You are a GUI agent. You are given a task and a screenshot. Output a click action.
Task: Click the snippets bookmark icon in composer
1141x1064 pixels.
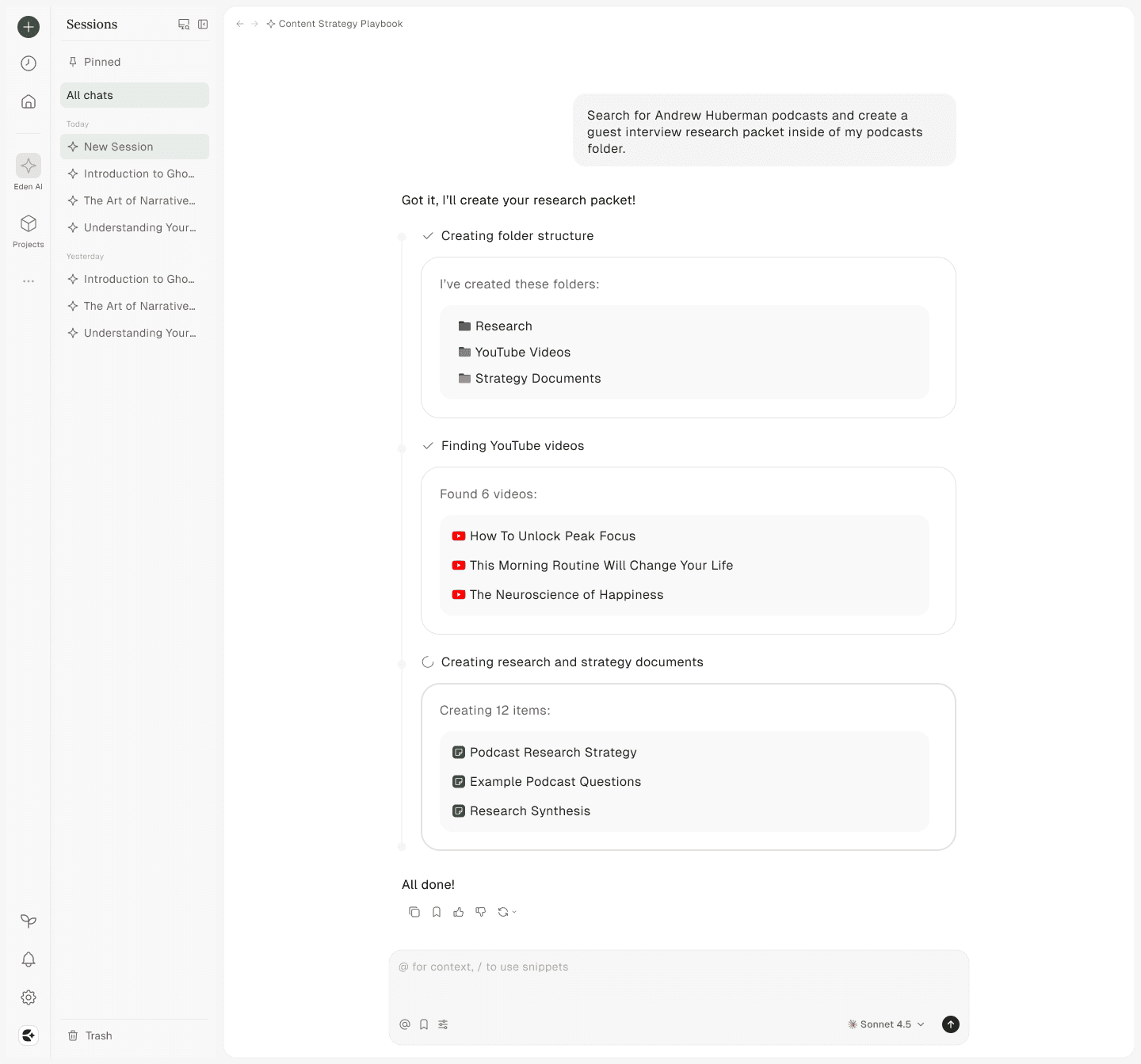pyautogui.click(x=424, y=1024)
